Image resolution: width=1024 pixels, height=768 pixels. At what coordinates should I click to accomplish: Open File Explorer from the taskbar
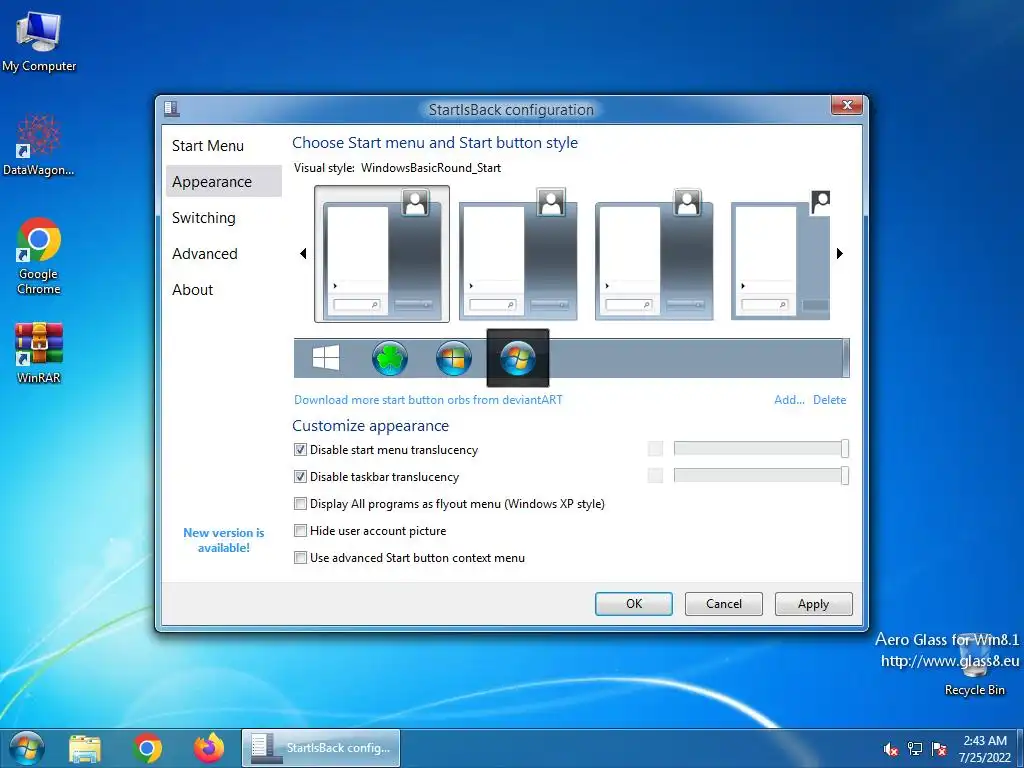pos(85,748)
